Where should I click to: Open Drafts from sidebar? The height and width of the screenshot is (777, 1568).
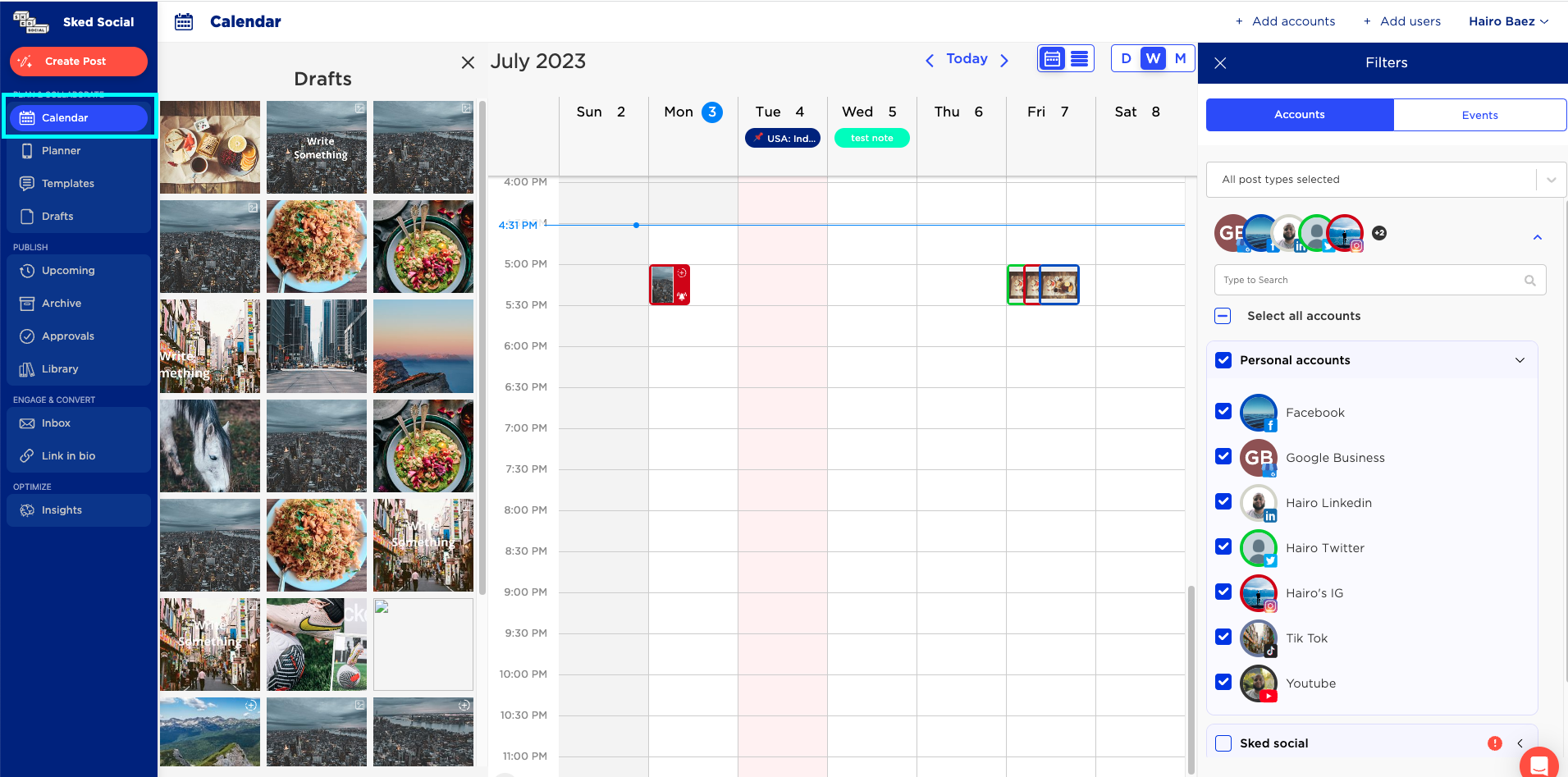79,217
